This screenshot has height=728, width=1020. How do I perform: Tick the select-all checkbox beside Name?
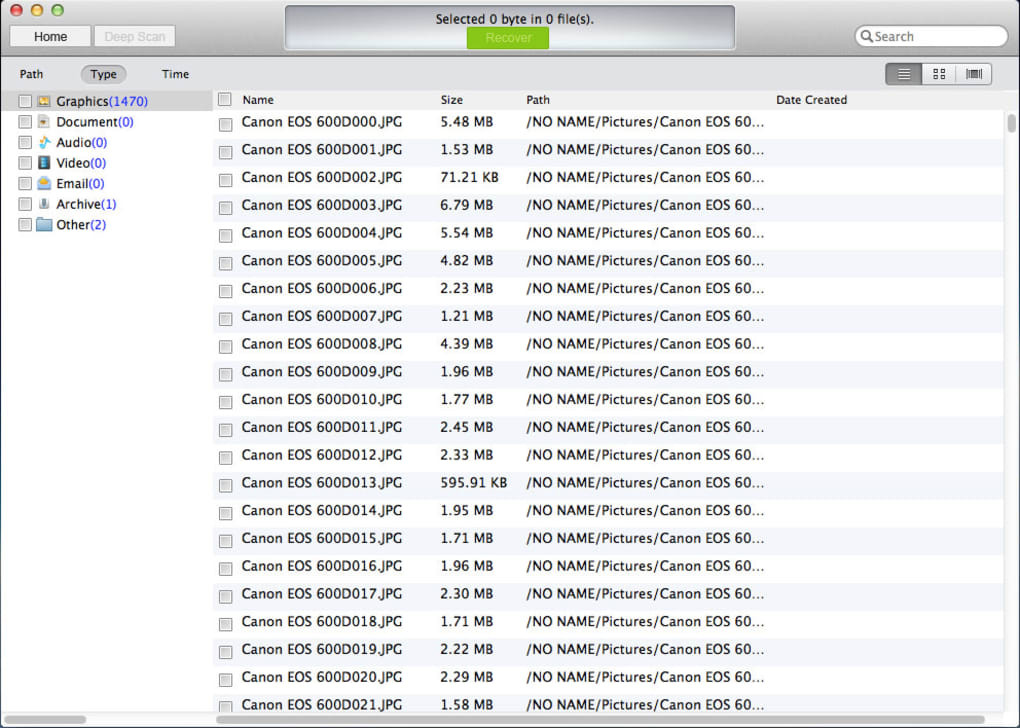tap(224, 100)
